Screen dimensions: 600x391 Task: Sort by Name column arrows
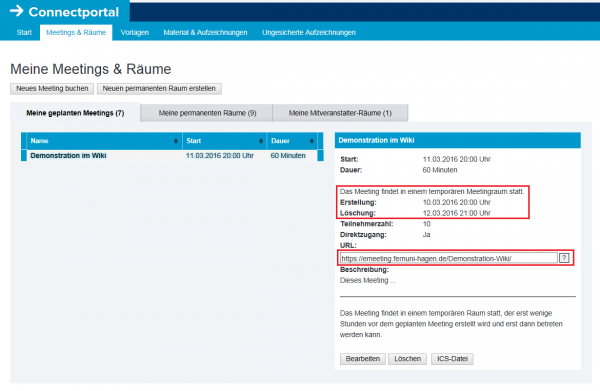pyautogui.click(x=176, y=141)
